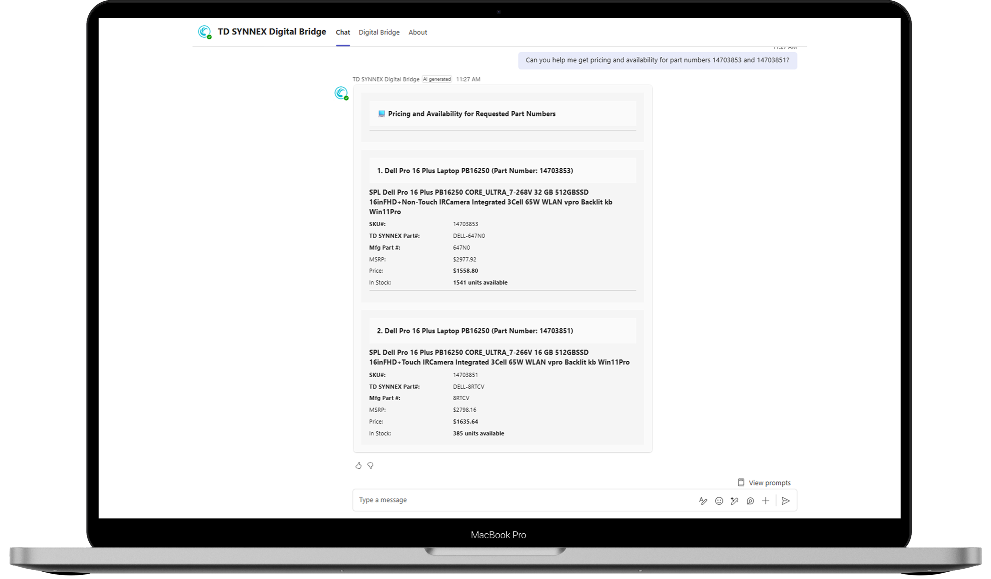
Task: Open the text formatting options
Action: tap(703, 500)
